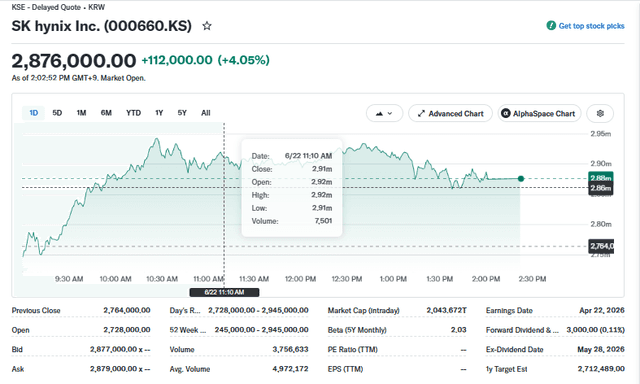Click the SK hynix Inc. (000660.KS) title
The width and height of the screenshot is (640, 384).
(102, 26)
